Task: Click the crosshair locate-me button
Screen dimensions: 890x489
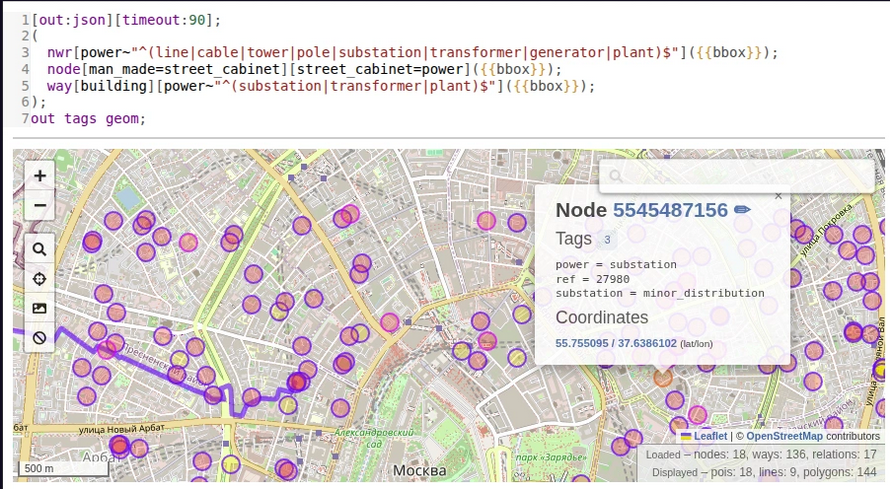Action: [39, 279]
